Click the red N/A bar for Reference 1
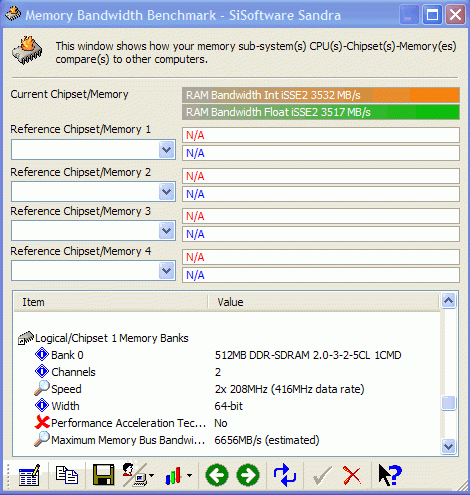The height and width of the screenshot is (495, 470). 321,135
